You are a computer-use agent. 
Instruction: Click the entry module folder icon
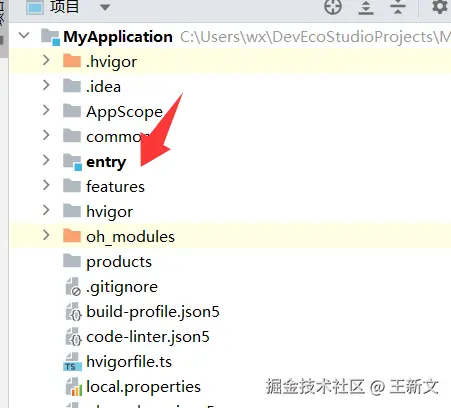[72, 162]
